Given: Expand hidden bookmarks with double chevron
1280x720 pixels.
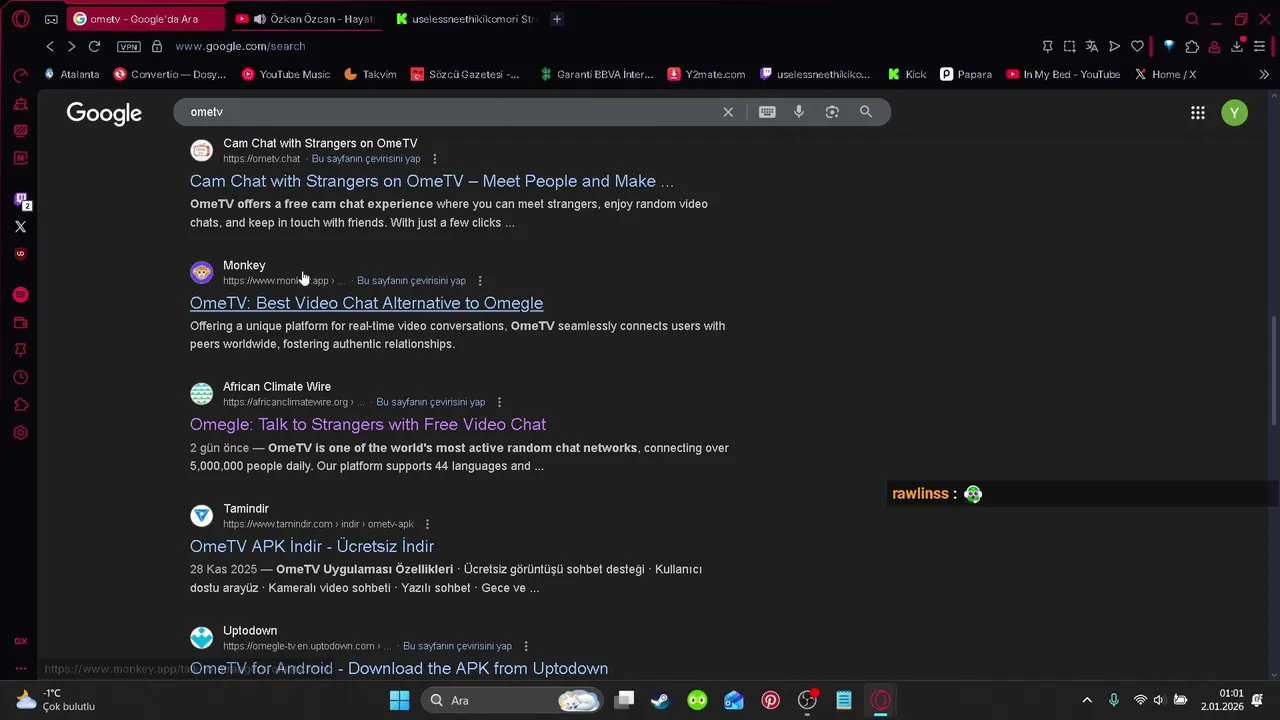Looking at the screenshot, I should tap(1264, 74).
